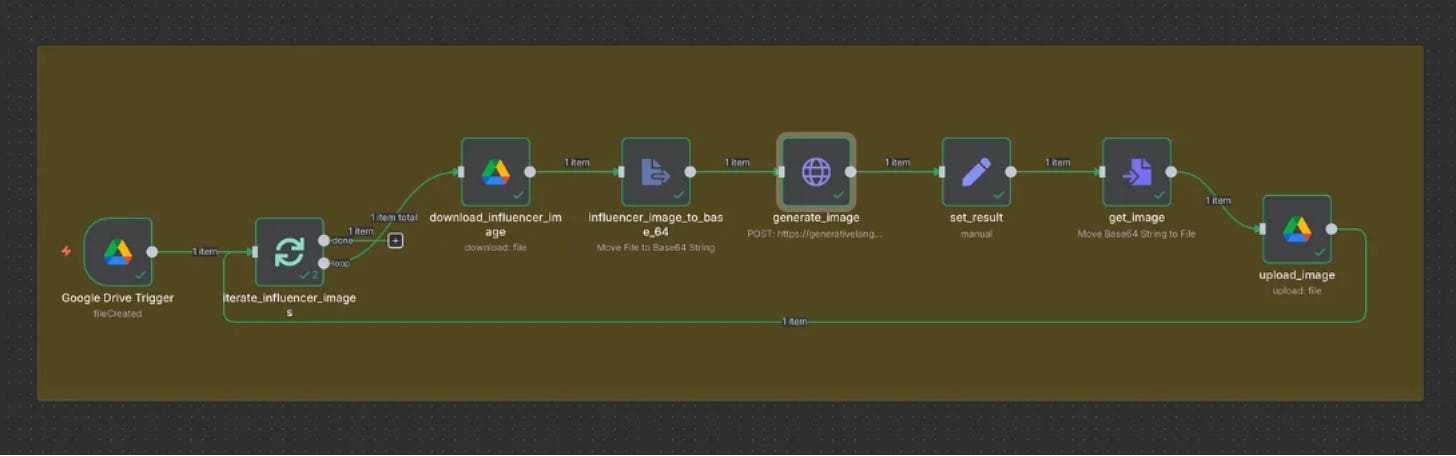The width and height of the screenshot is (1456, 456).
Task: Click the 'POST: https://generativelang...' subtitle
Action: (816, 233)
